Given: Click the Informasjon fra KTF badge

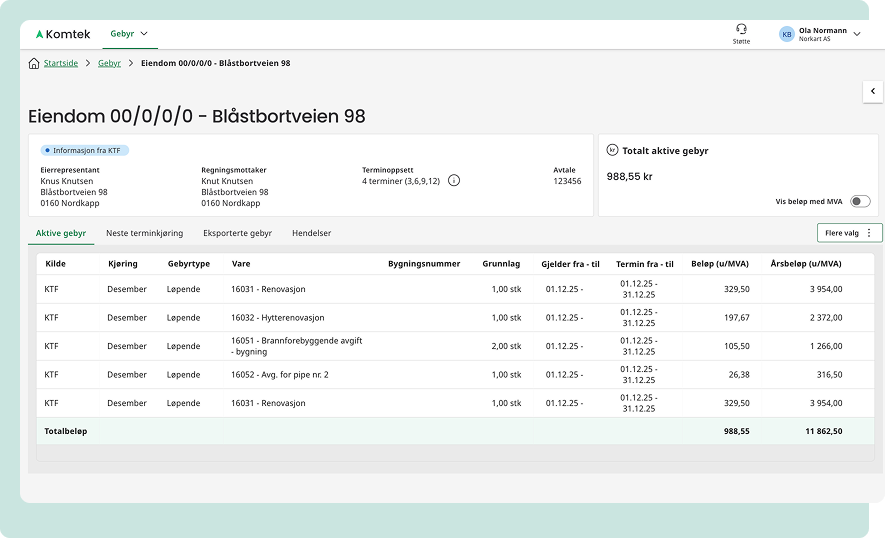Looking at the screenshot, I should tap(85, 150).
